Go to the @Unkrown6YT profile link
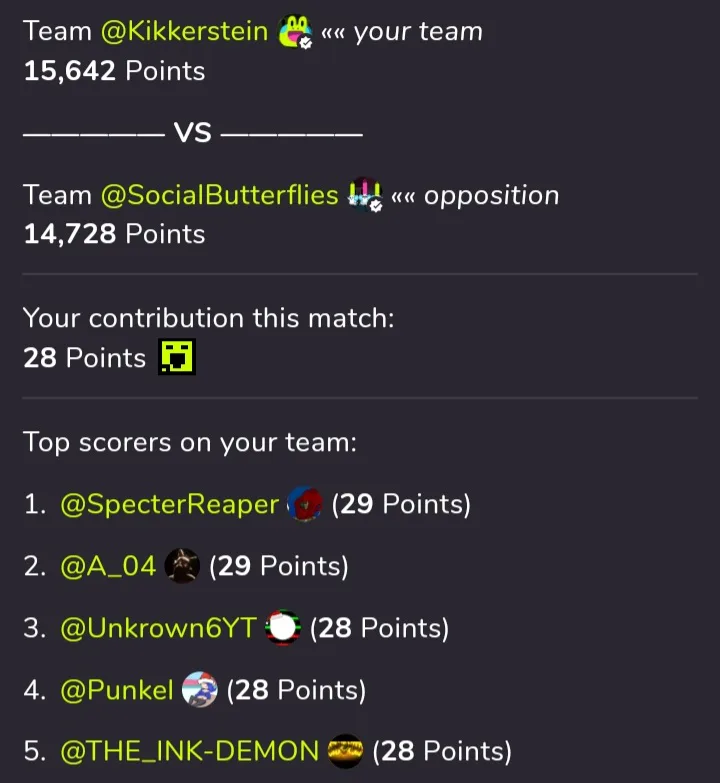The width and height of the screenshot is (720, 783). [158, 628]
